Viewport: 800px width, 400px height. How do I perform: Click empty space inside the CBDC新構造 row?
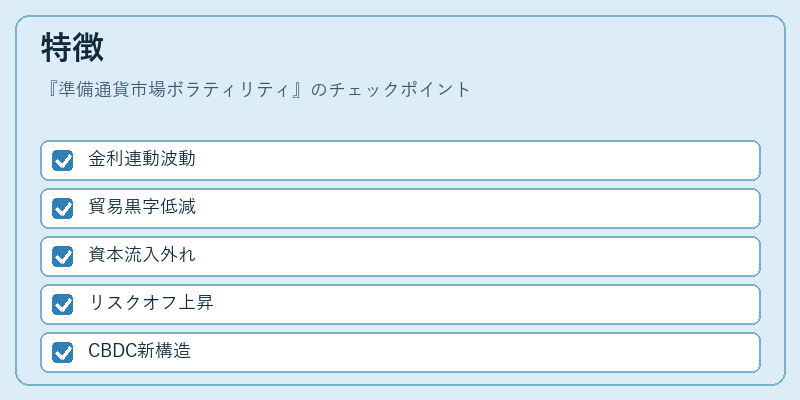point(474,352)
